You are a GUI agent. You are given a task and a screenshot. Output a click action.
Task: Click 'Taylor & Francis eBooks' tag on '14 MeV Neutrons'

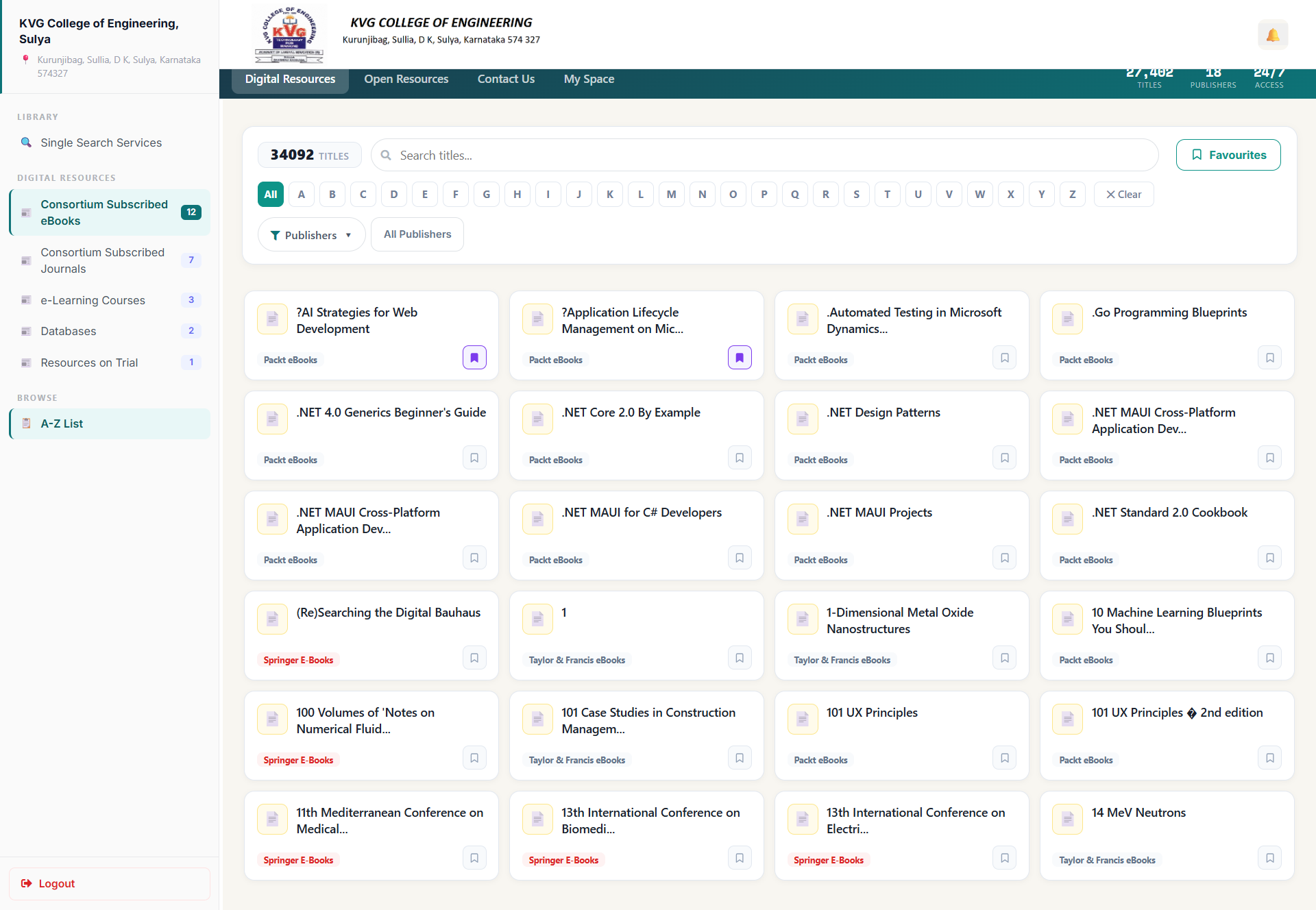[1107, 860]
